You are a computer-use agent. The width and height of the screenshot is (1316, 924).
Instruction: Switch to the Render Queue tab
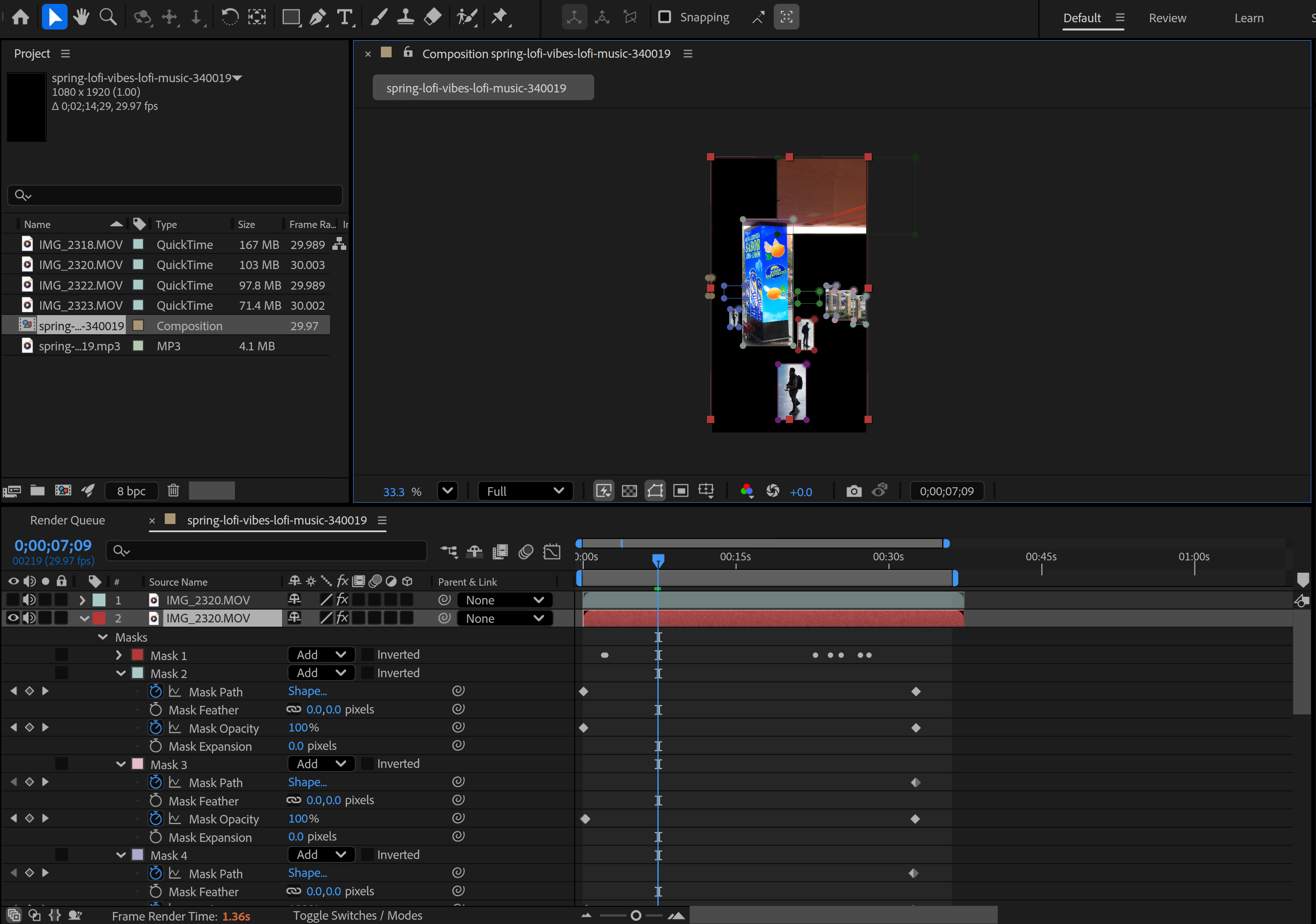68,520
